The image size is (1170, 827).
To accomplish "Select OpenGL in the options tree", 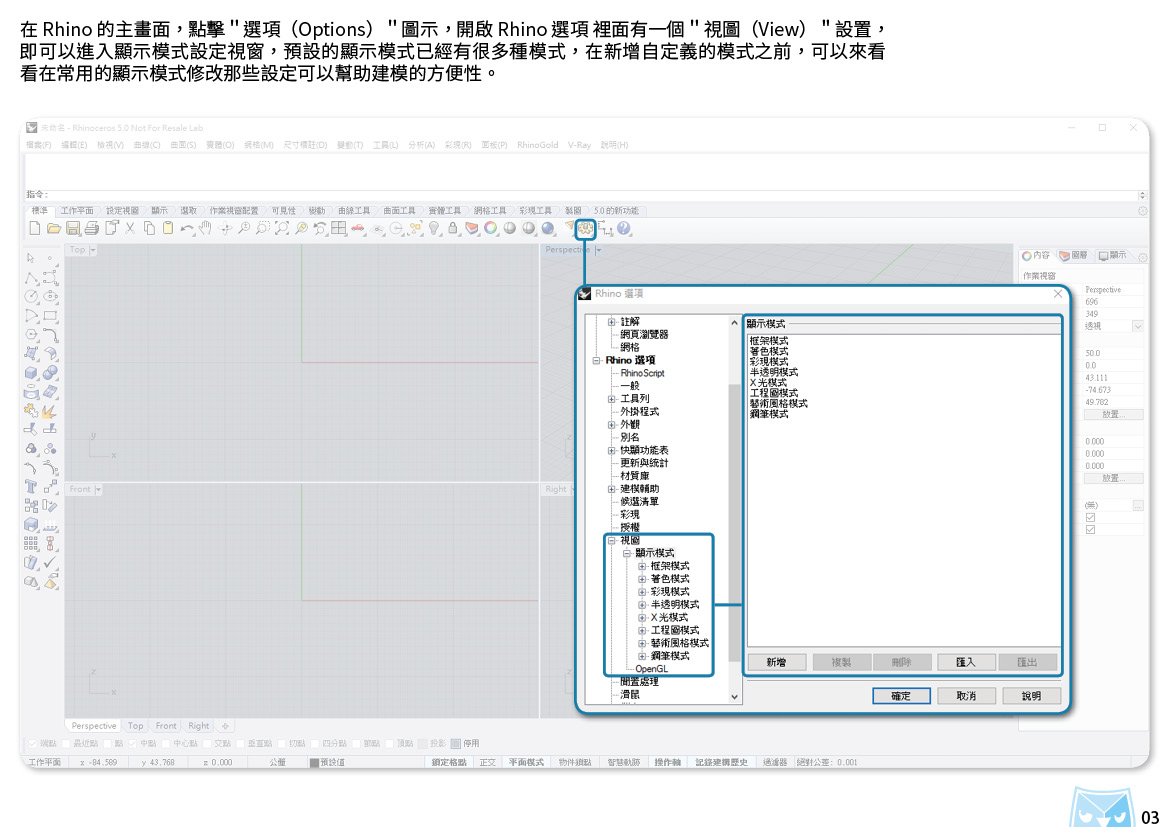I will click(651, 669).
